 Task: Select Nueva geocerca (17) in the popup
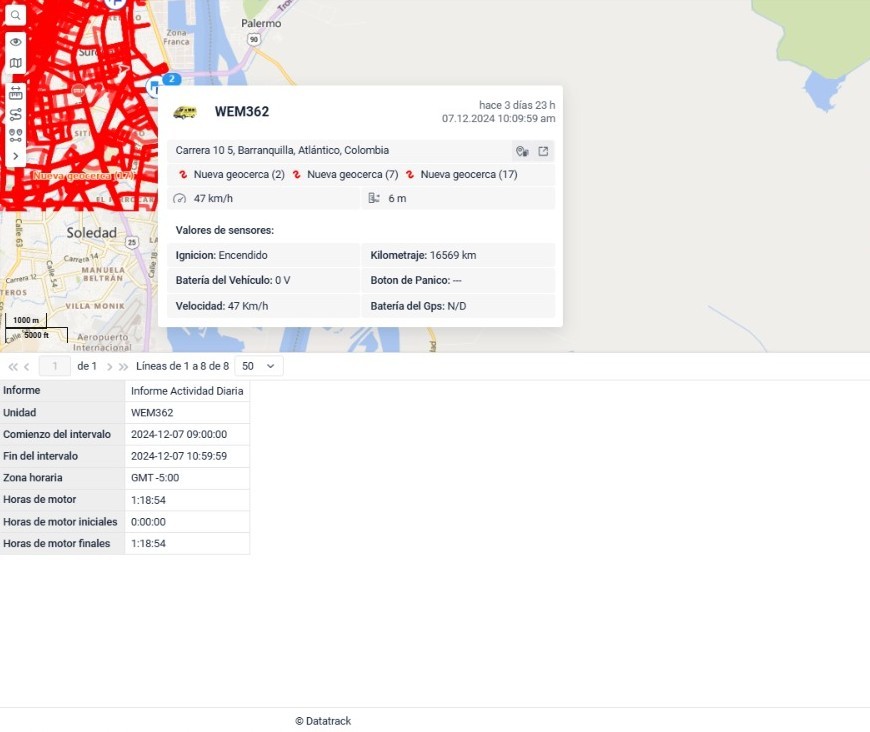tap(468, 174)
